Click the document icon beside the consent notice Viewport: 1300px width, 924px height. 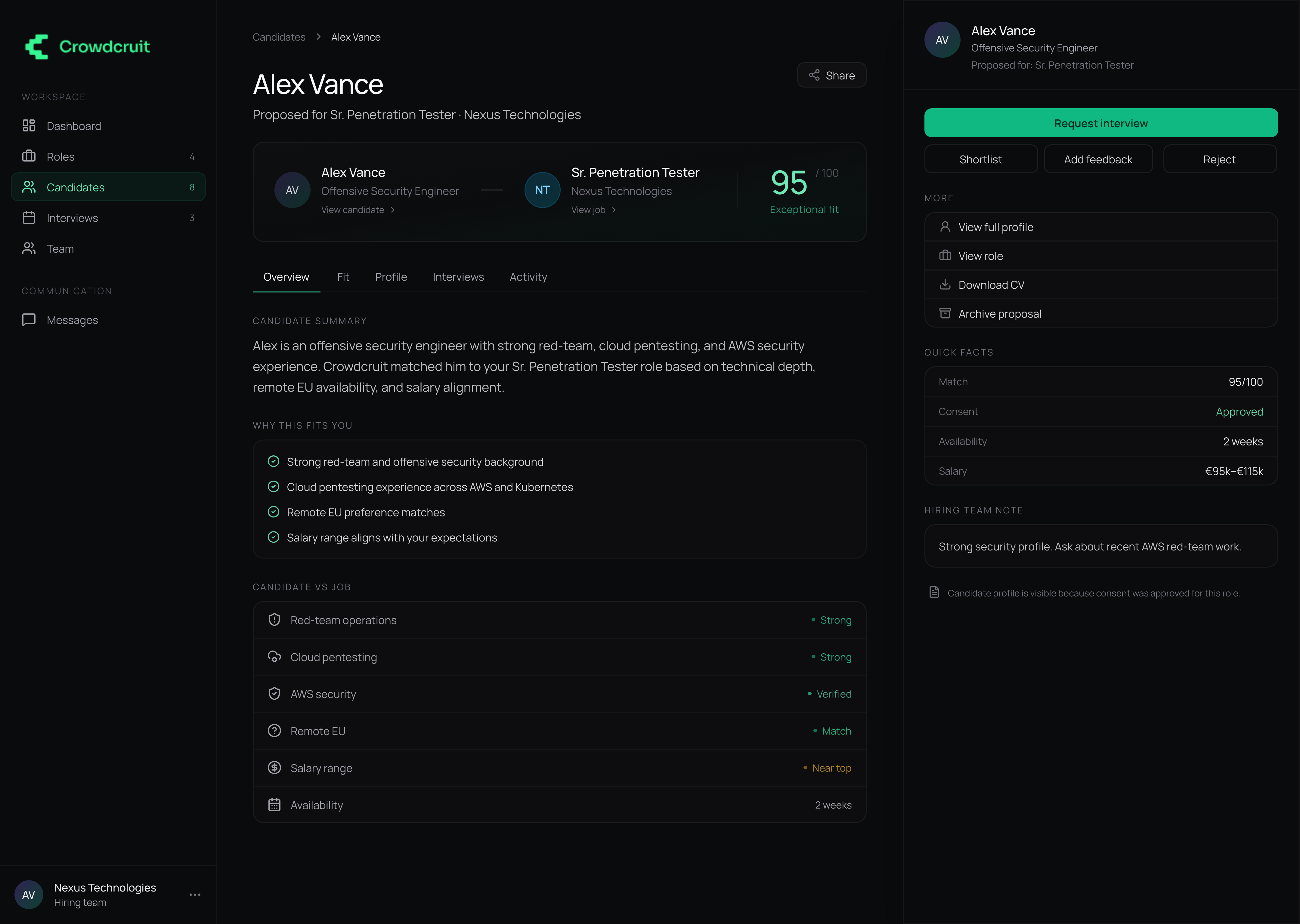click(x=934, y=592)
